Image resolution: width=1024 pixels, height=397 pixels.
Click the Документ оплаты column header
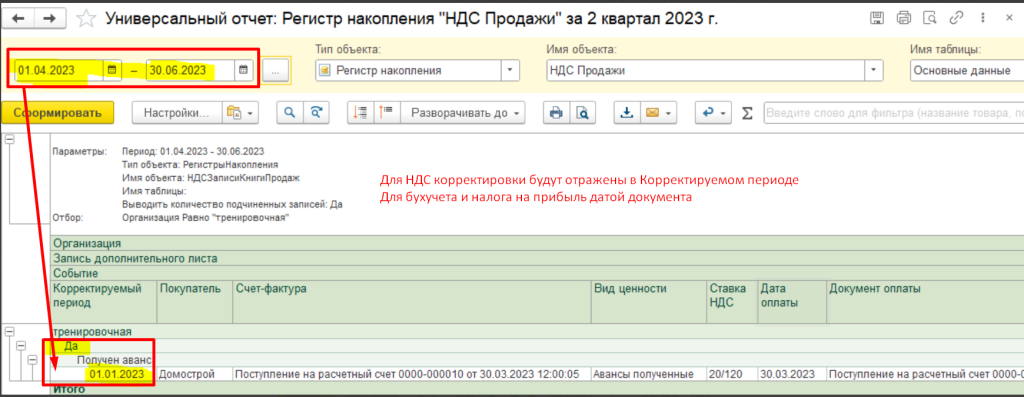925,302
